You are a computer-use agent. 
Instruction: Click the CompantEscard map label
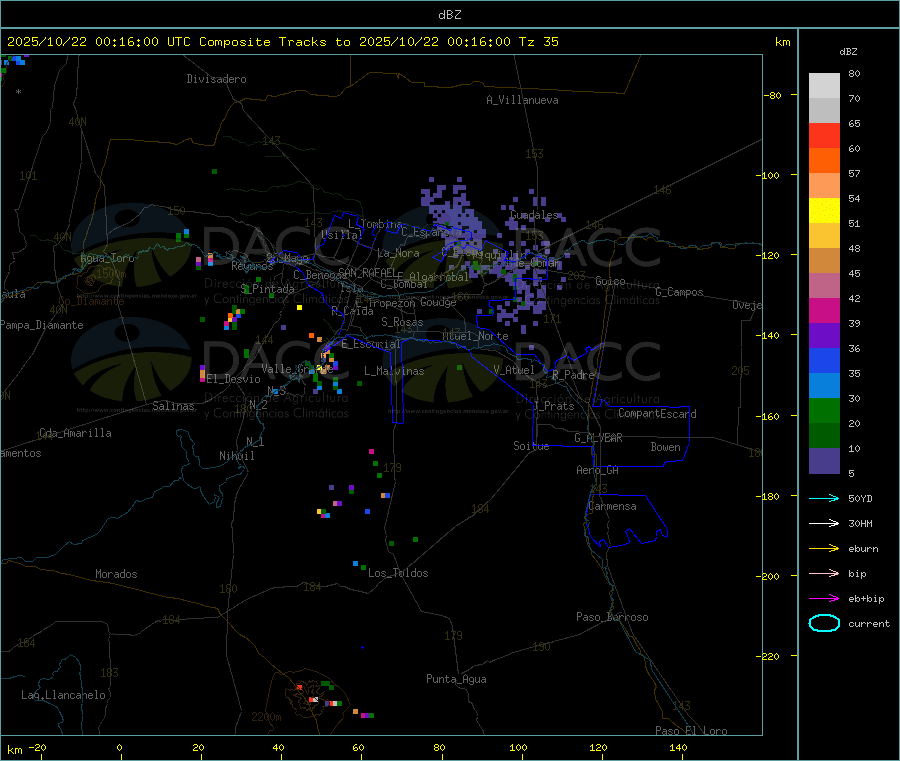(657, 414)
